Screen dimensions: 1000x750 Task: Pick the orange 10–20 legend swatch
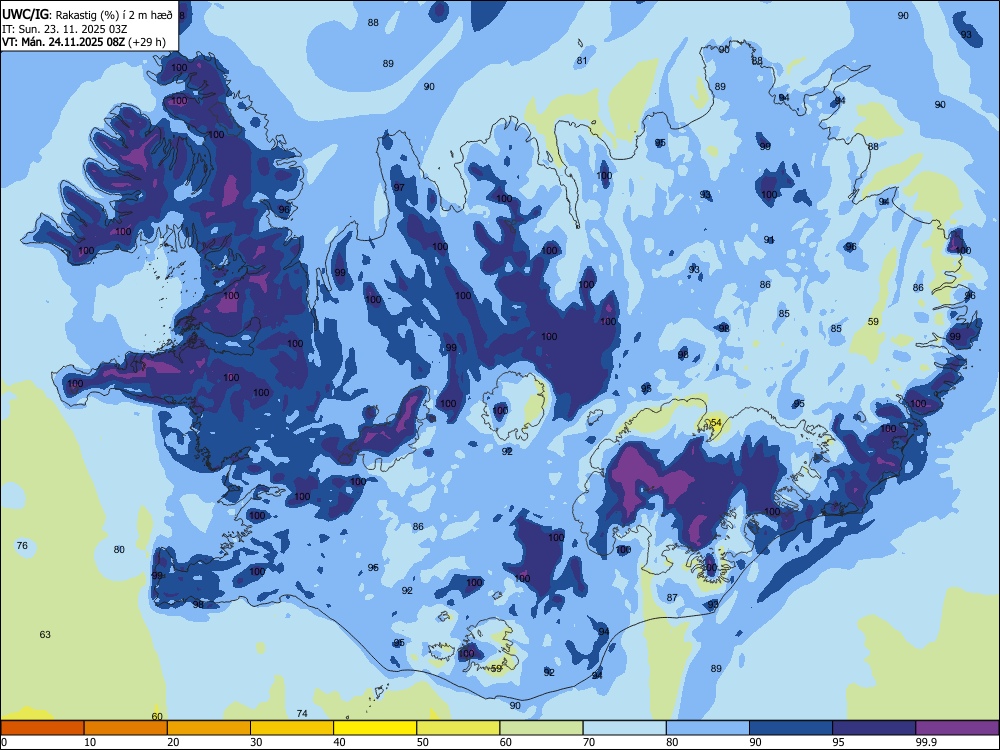pyautogui.click(x=126, y=728)
